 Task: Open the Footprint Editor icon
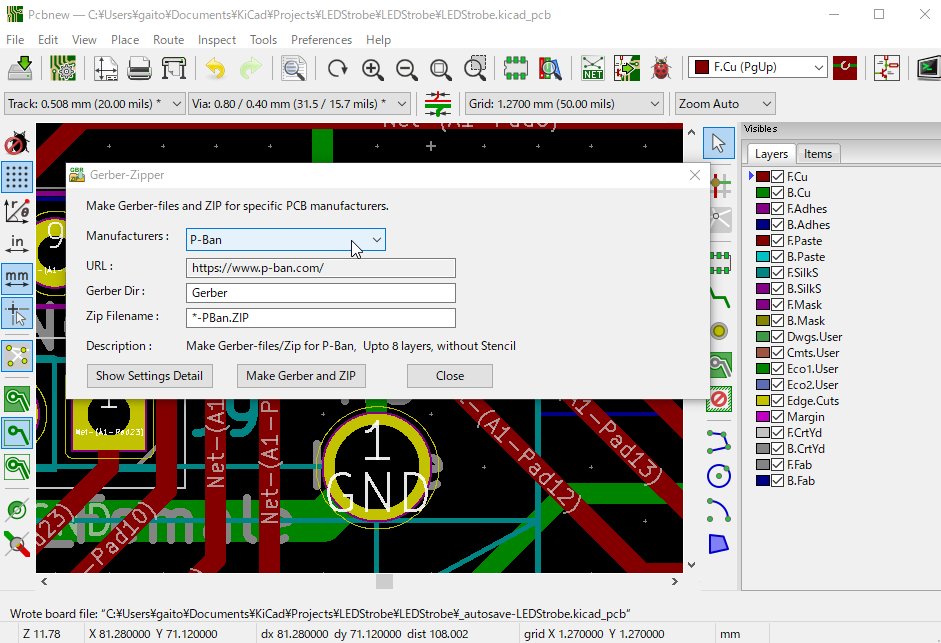click(x=516, y=68)
